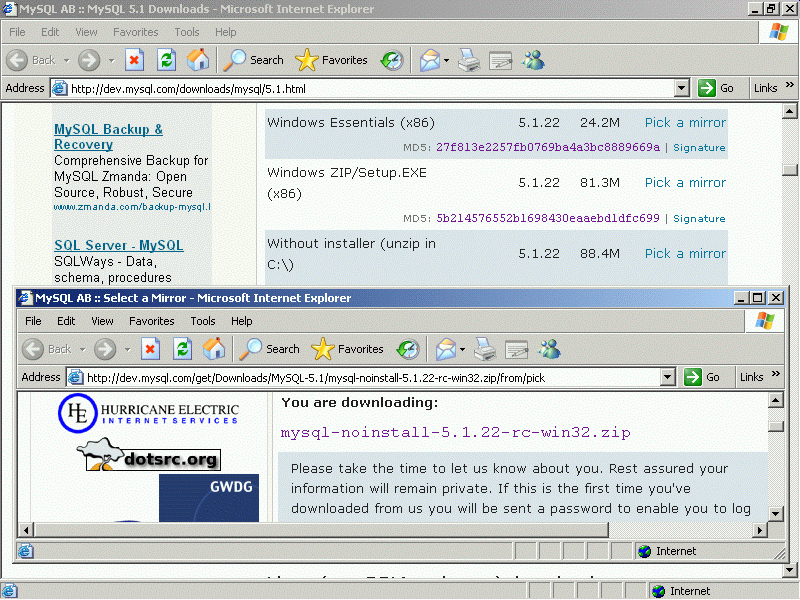800x600 pixels.
Task: Click Back arrow in Select a Mirror window
Action: pyautogui.click(x=33, y=349)
